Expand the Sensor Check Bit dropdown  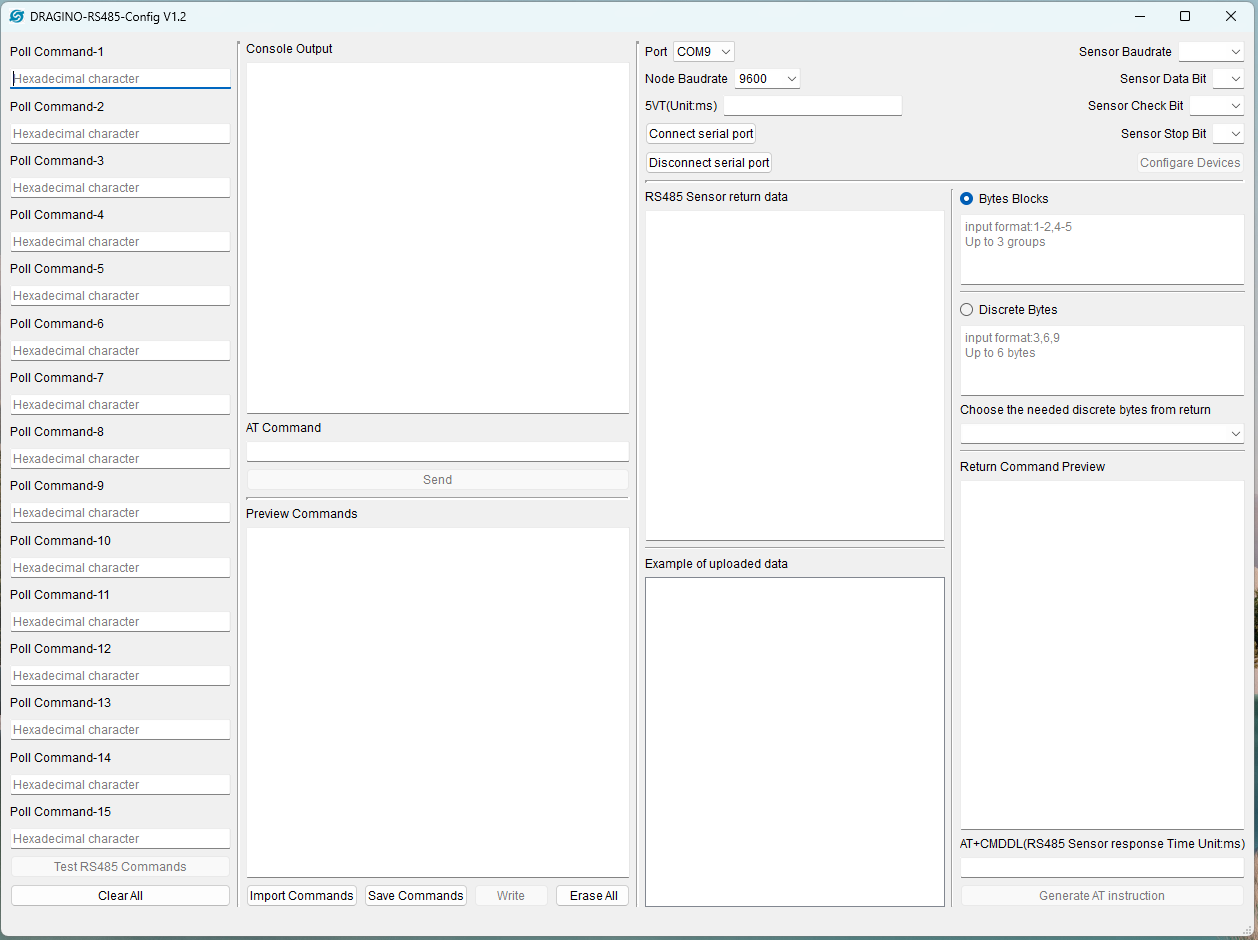point(1217,106)
